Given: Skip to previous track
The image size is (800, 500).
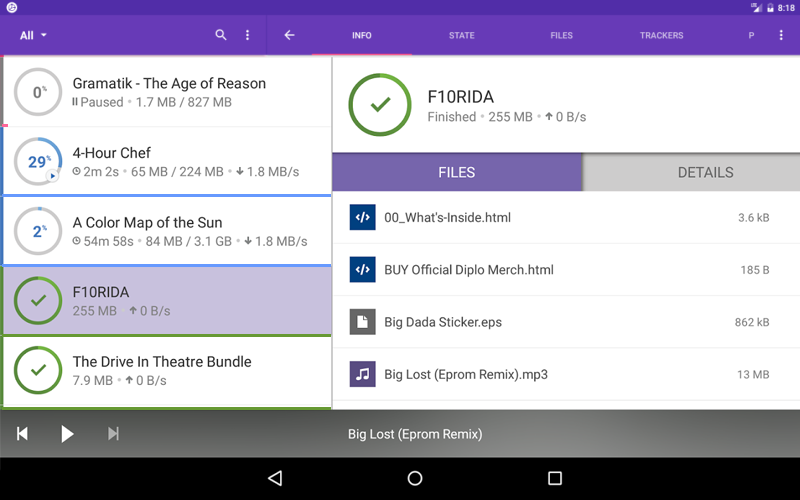Looking at the screenshot, I should 22,434.
